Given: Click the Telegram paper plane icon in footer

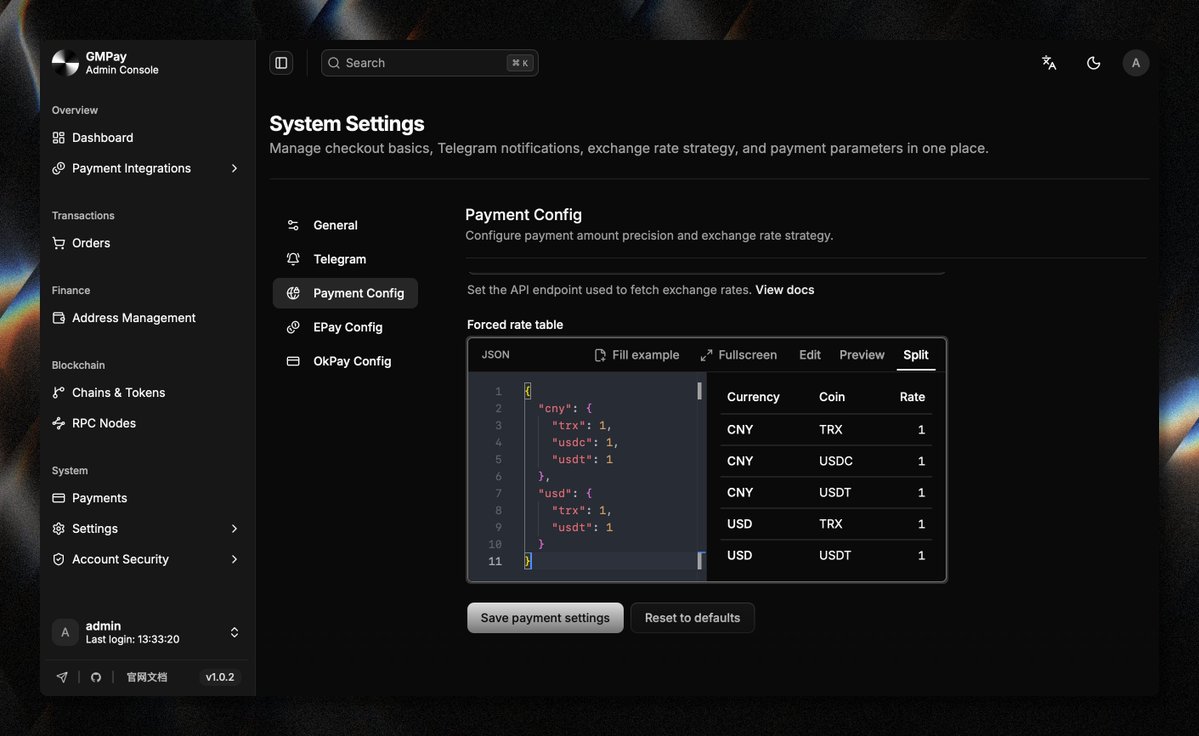Looking at the screenshot, I should (62, 677).
